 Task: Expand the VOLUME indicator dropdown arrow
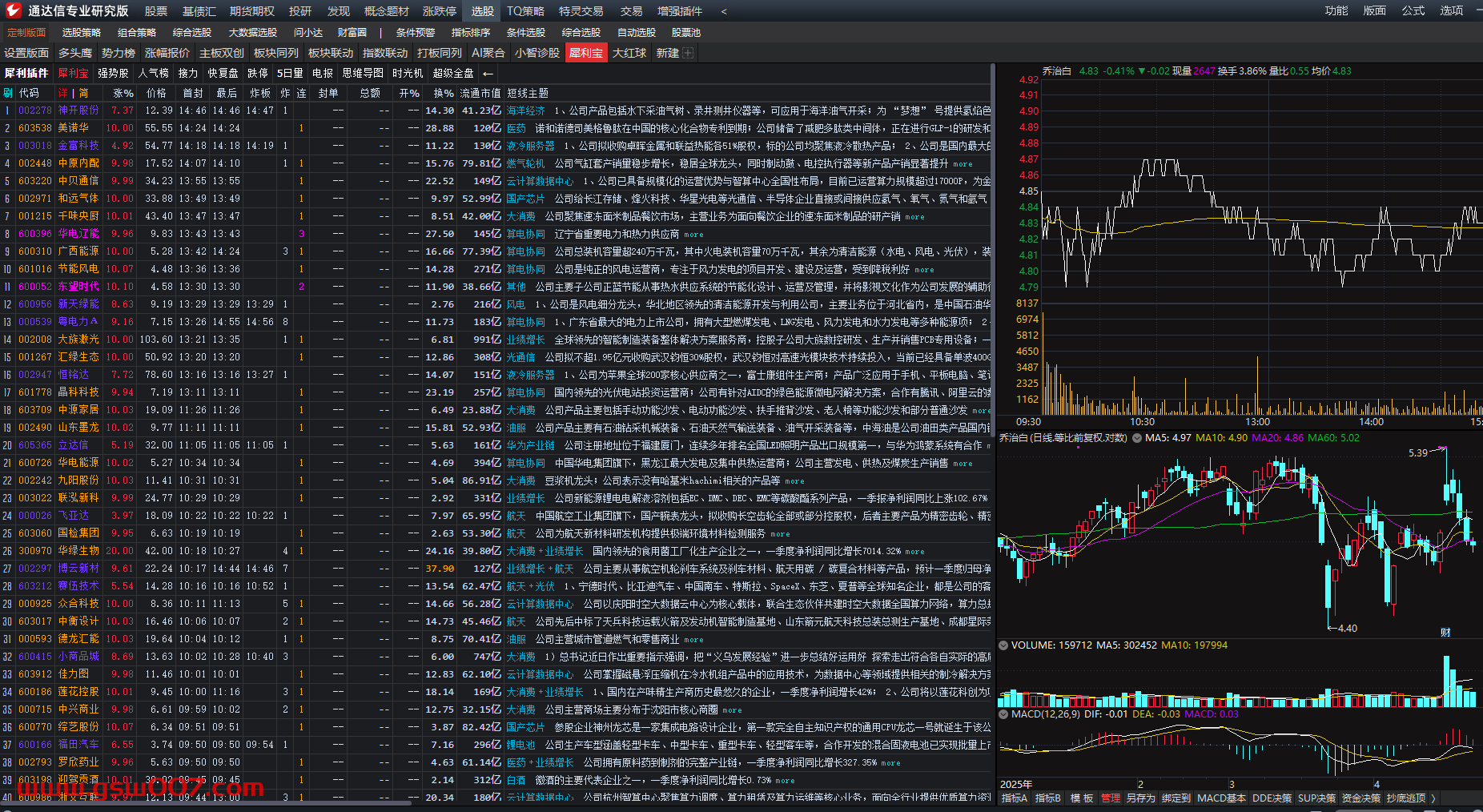(x=1003, y=645)
